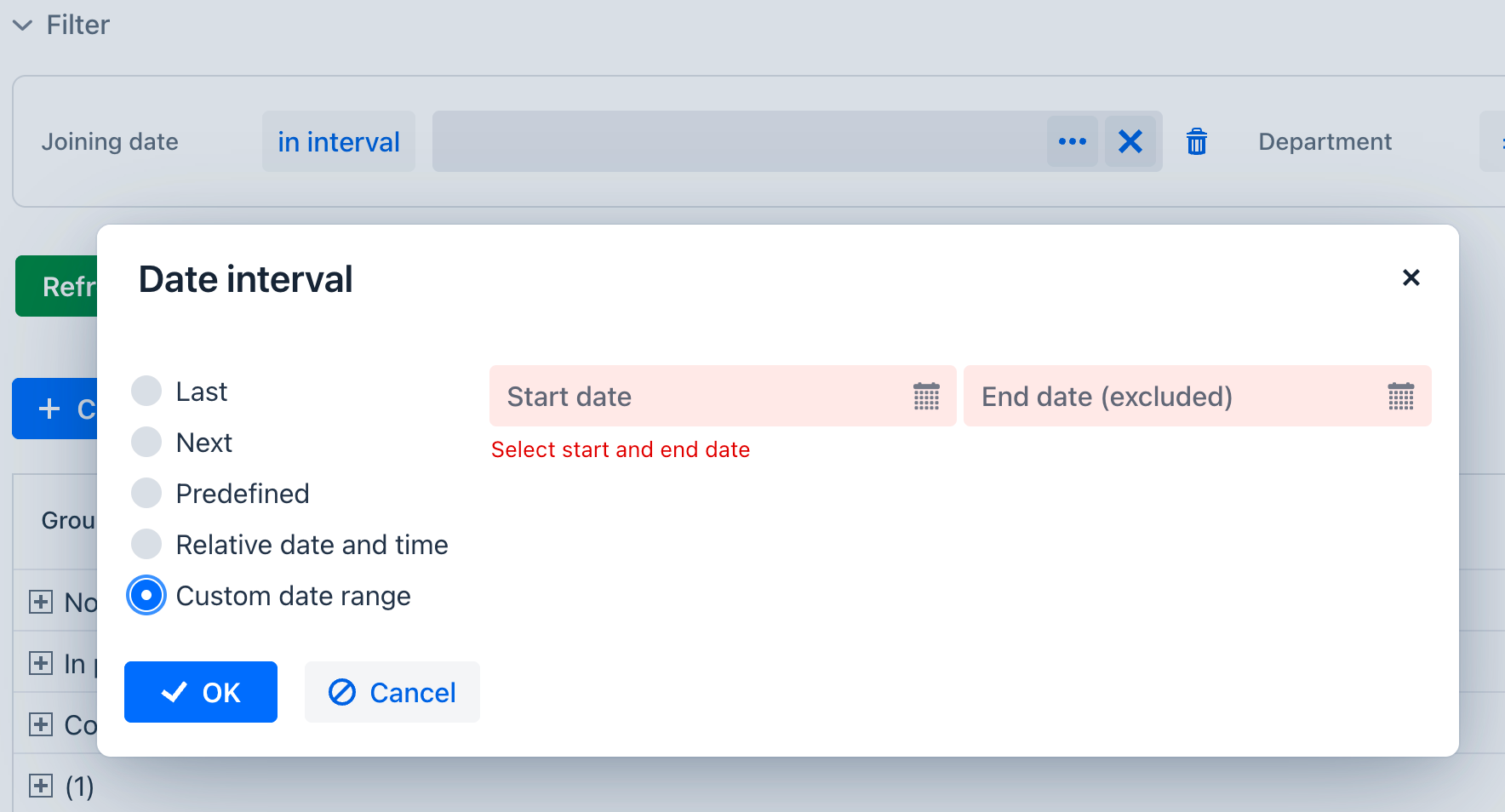Viewport: 1505px width, 812px height.
Task: Open the 'in interval' operator dropdown
Action: pos(338,141)
